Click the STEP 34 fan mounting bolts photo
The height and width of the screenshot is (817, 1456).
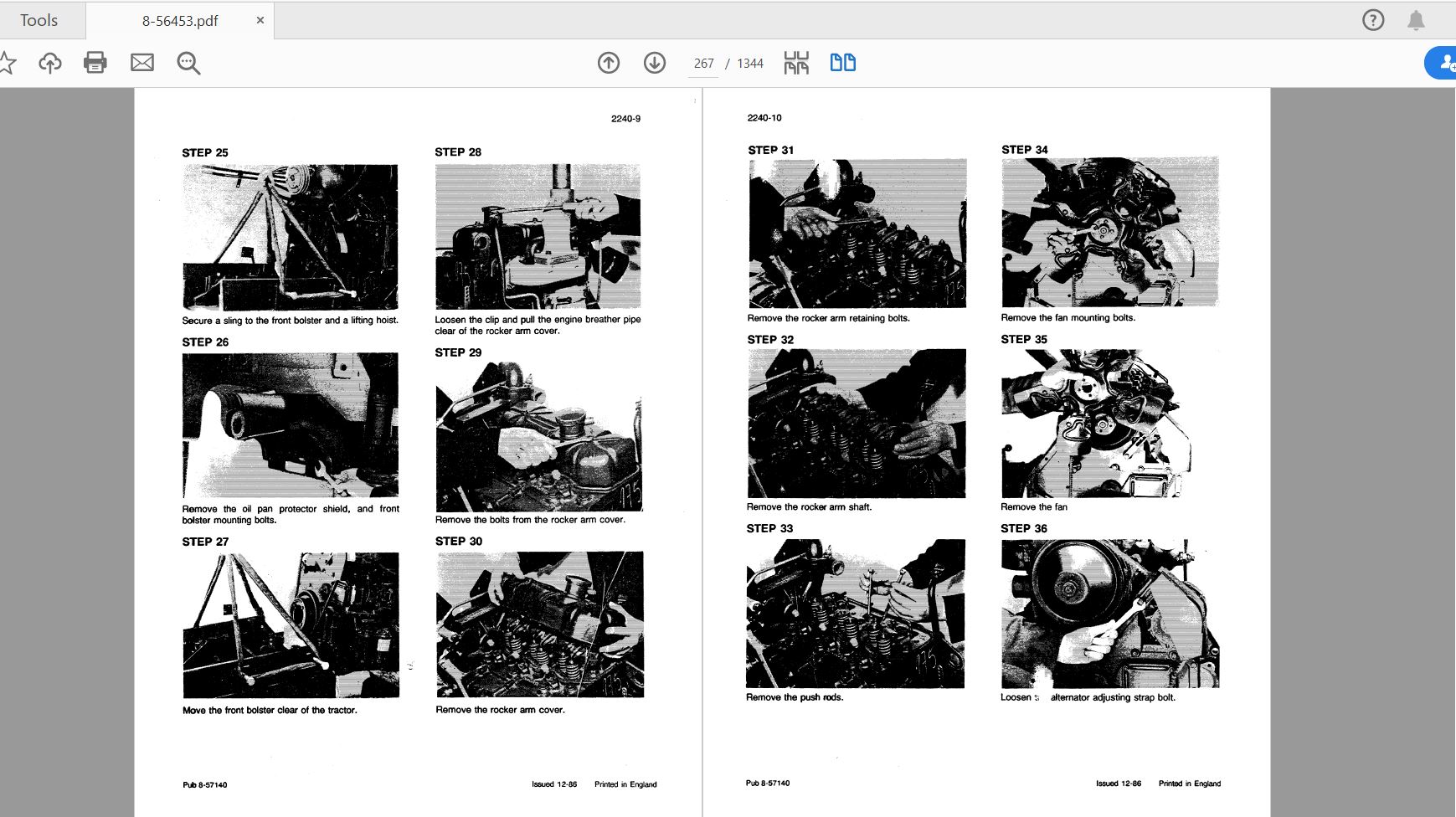coord(1110,232)
